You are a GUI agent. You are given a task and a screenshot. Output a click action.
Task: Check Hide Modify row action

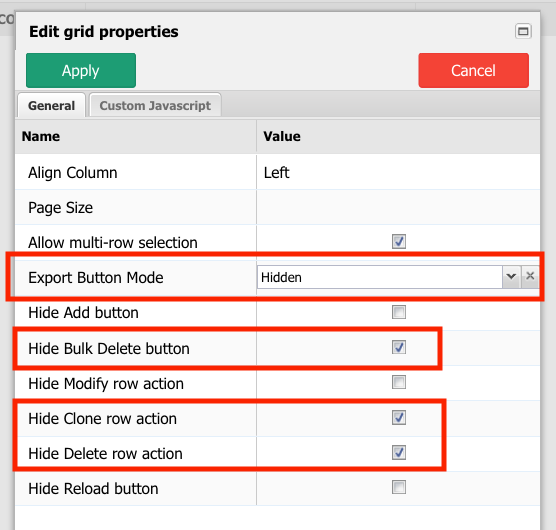click(x=399, y=383)
